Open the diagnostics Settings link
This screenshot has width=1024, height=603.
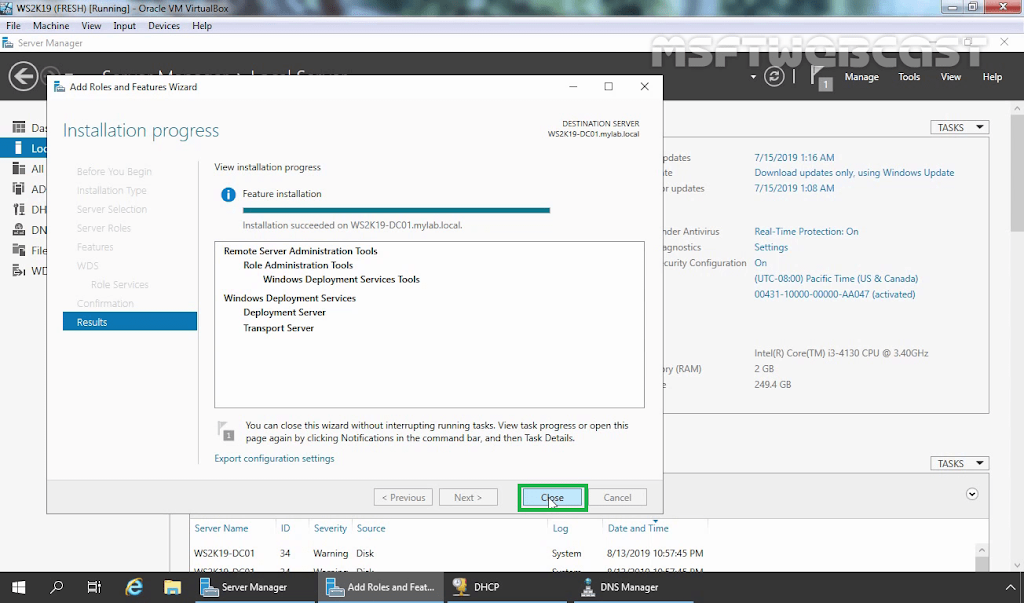click(771, 247)
